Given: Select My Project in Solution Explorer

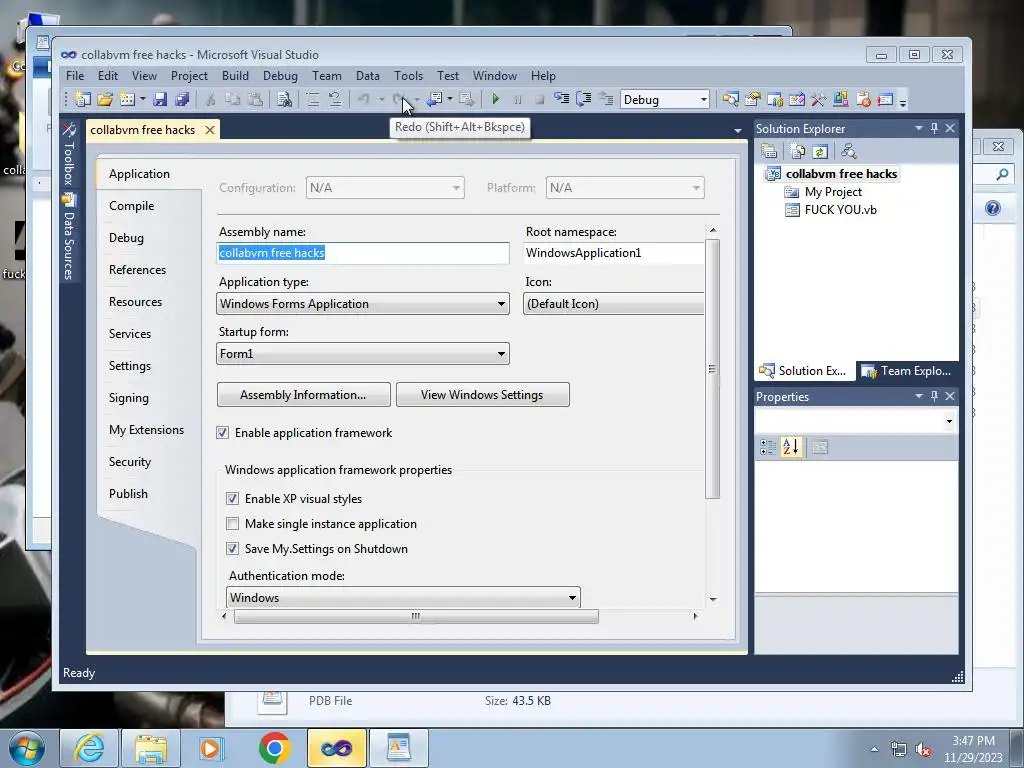Looking at the screenshot, I should tap(833, 192).
